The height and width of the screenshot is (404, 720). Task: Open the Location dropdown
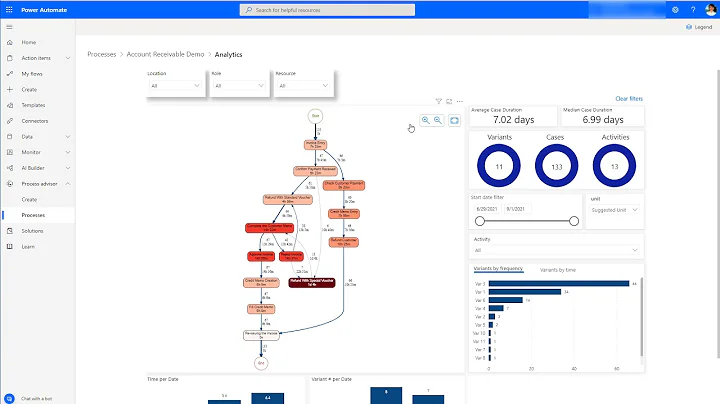[x=175, y=86]
